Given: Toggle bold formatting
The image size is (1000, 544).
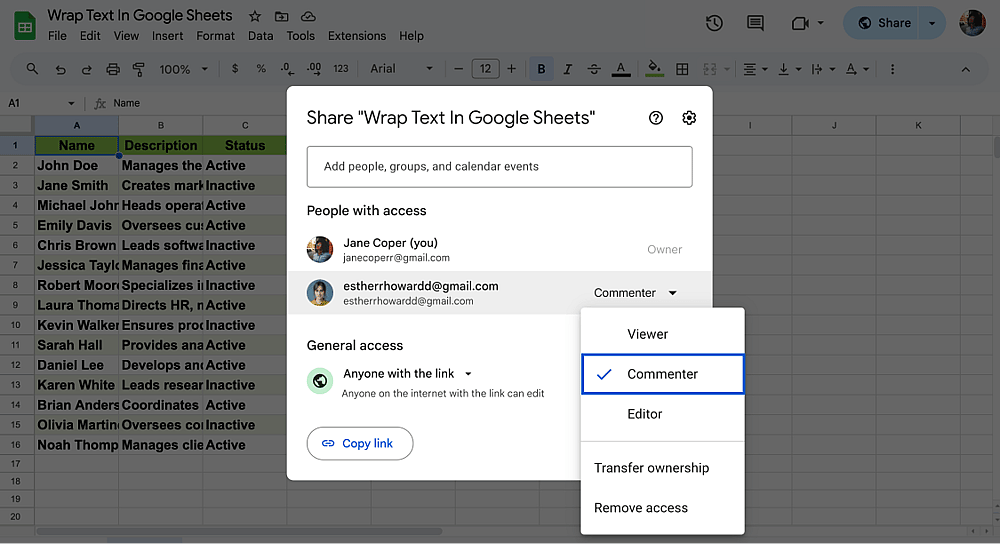Looking at the screenshot, I should click(541, 69).
